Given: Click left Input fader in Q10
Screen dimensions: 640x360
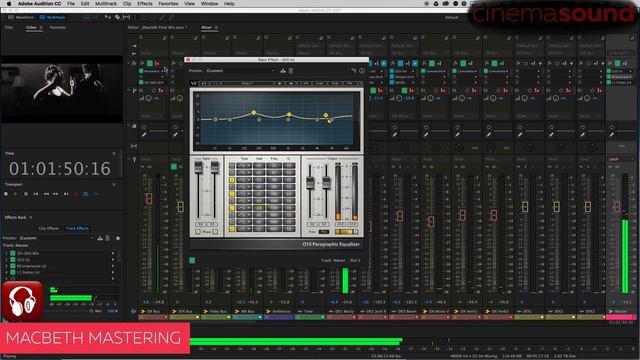Looking at the screenshot, I should pyautogui.click(x=198, y=167).
